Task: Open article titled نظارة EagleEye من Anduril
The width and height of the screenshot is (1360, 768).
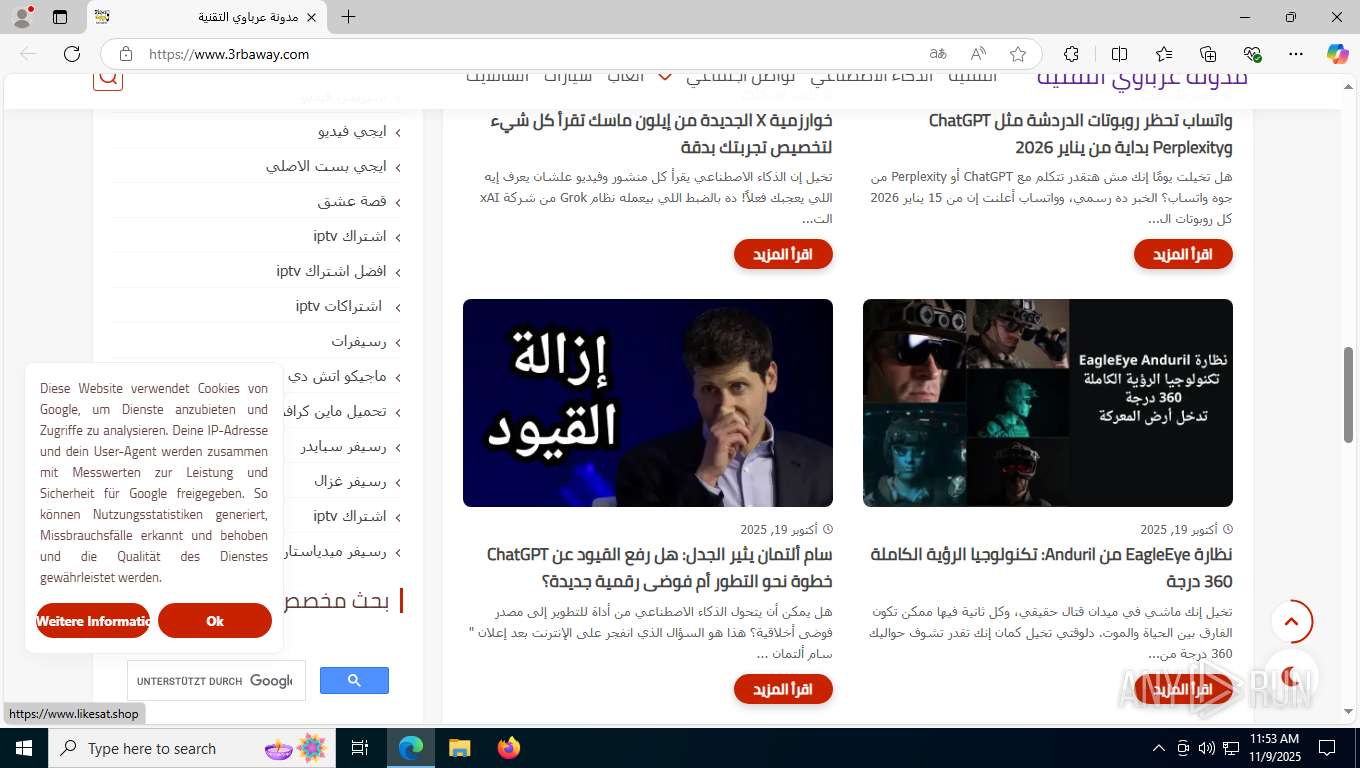Action: click(1052, 568)
